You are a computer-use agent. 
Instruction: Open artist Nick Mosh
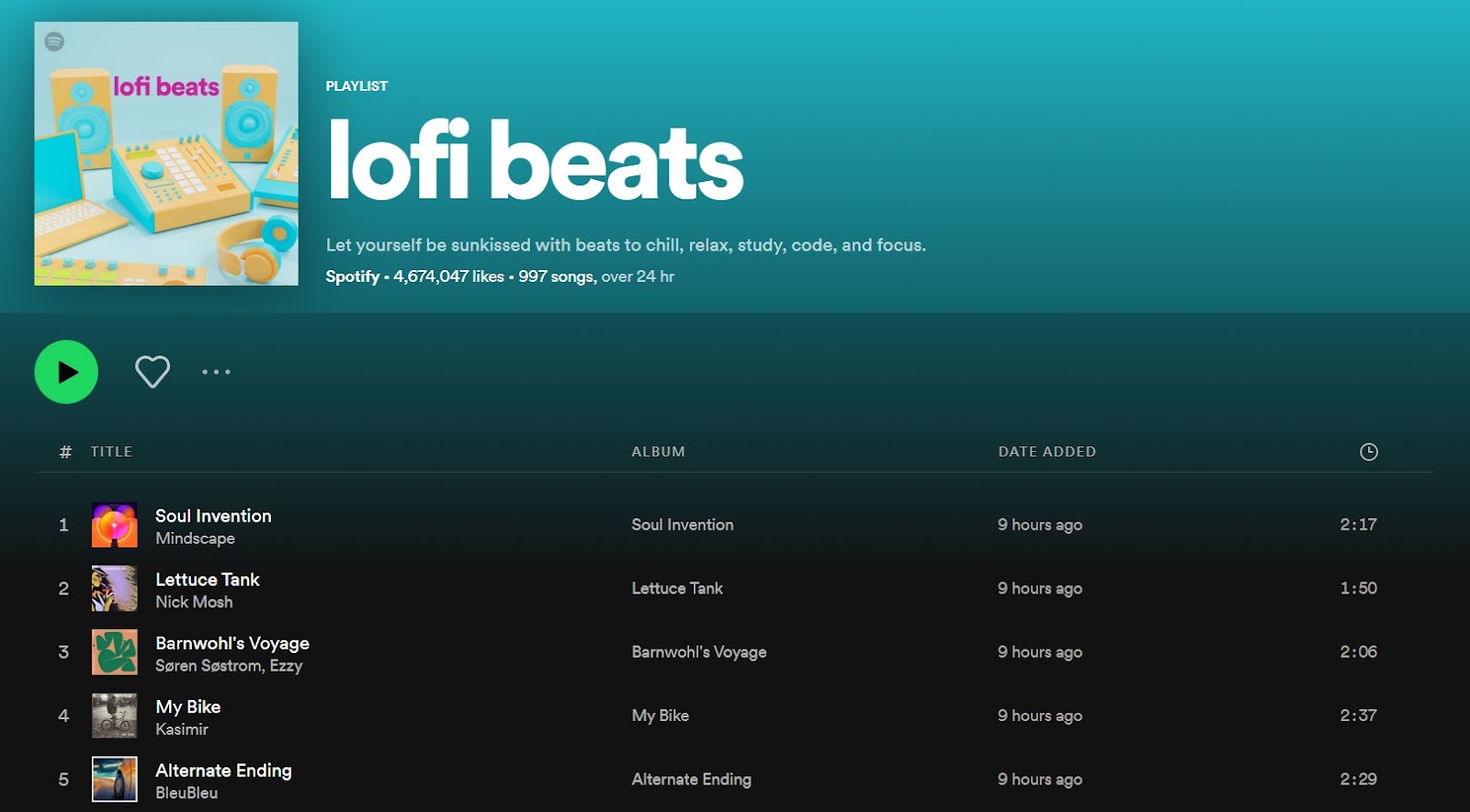(x=194, y=602)
